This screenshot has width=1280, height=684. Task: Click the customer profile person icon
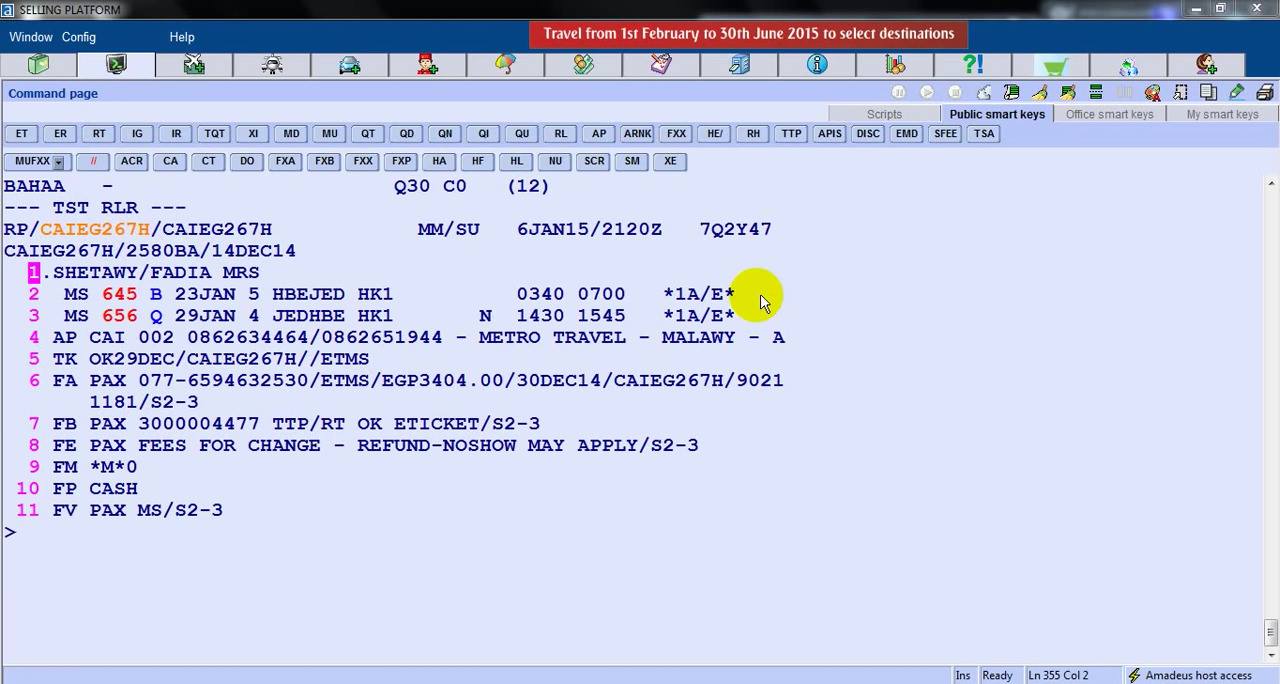click(1207, 65)
